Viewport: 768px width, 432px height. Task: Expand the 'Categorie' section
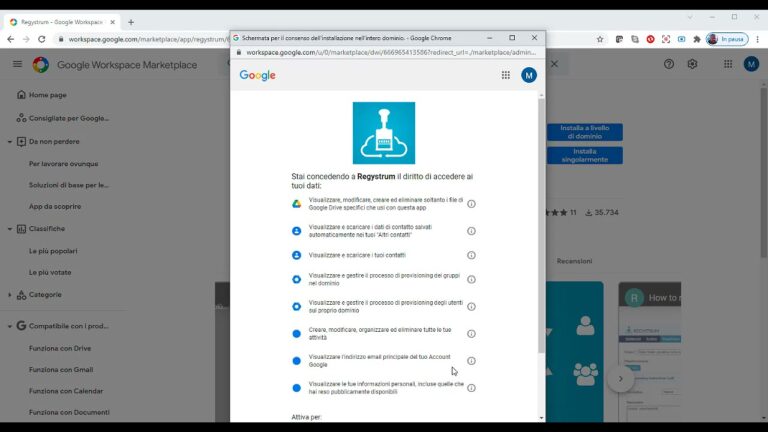tap(10, 295)
